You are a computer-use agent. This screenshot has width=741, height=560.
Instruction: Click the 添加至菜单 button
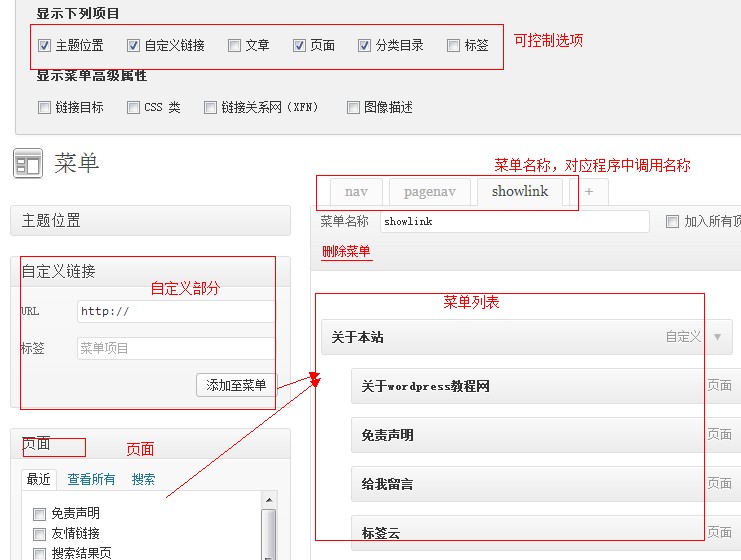(236, 385)
